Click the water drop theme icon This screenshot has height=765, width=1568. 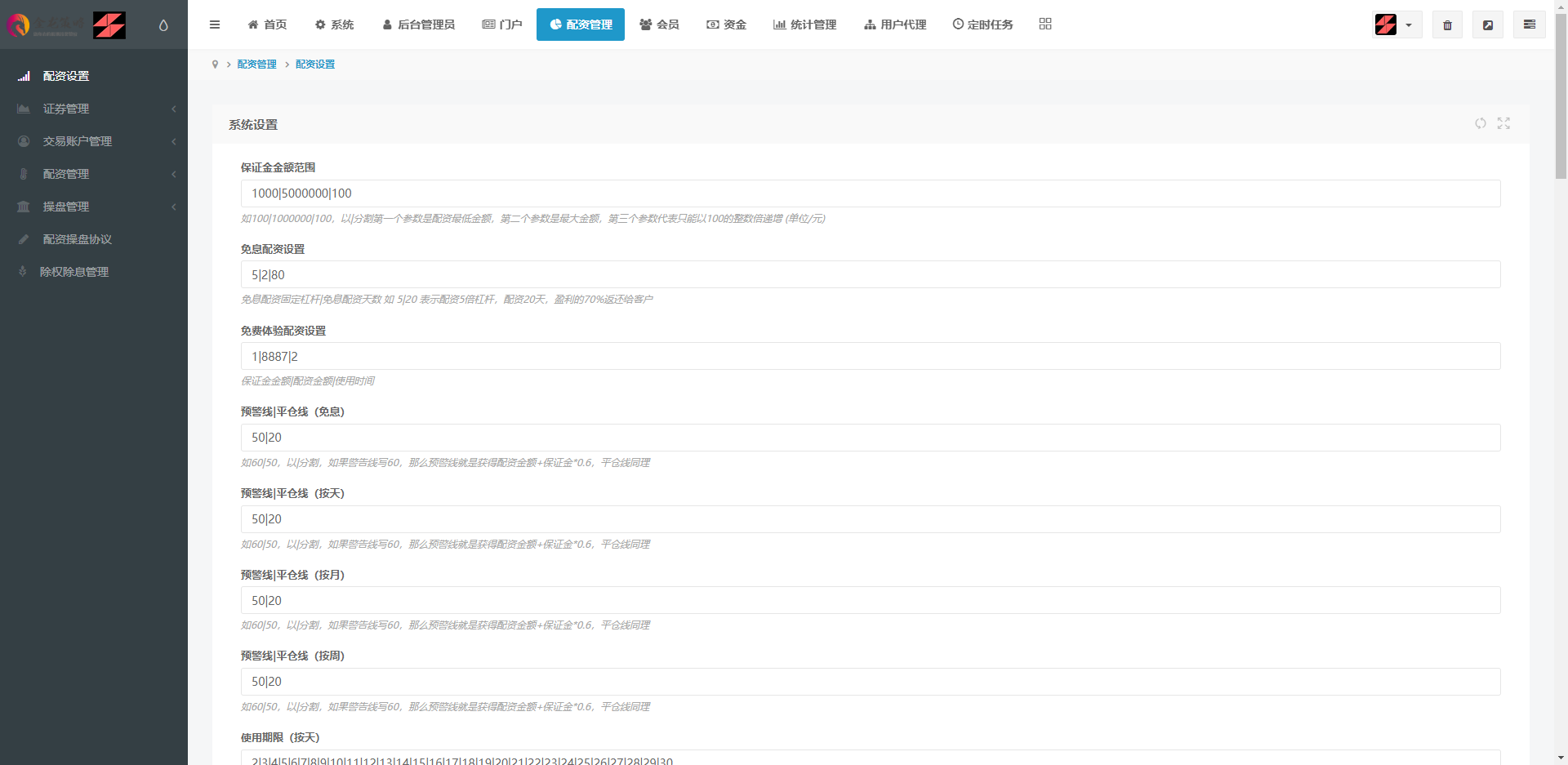tap(163, 25)
